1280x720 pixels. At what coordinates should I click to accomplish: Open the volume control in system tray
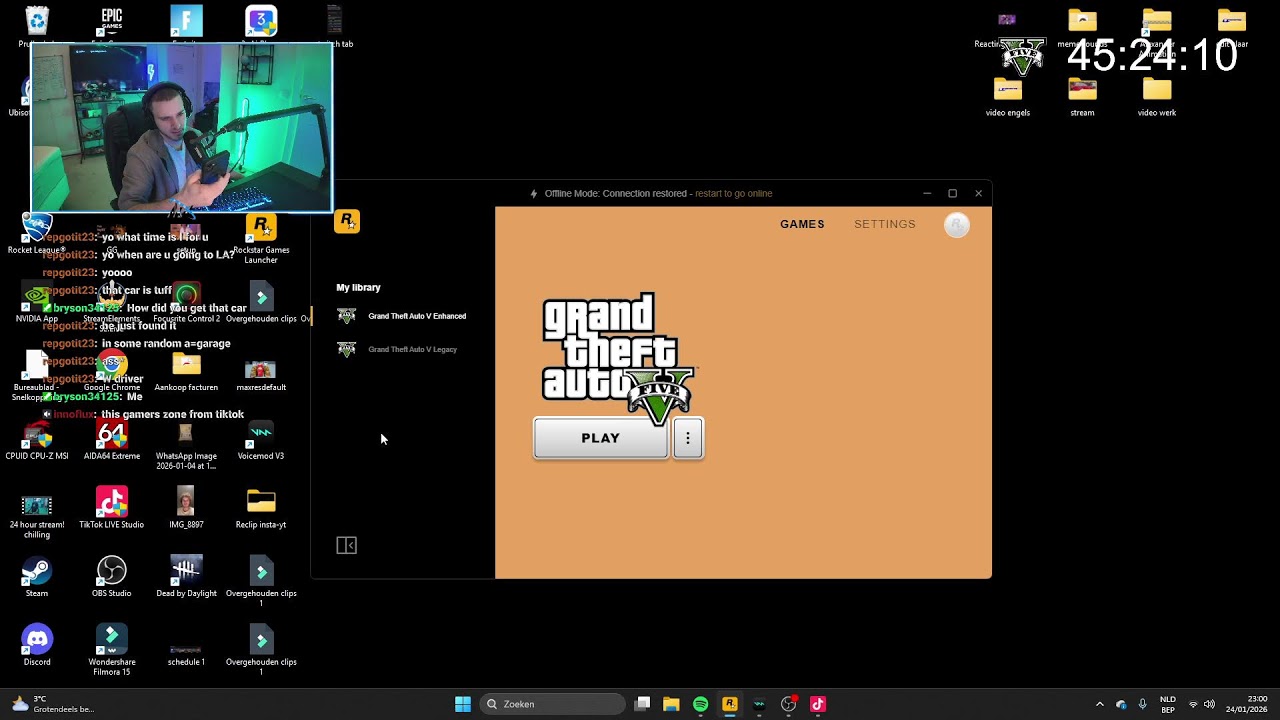click(1210, 704)
